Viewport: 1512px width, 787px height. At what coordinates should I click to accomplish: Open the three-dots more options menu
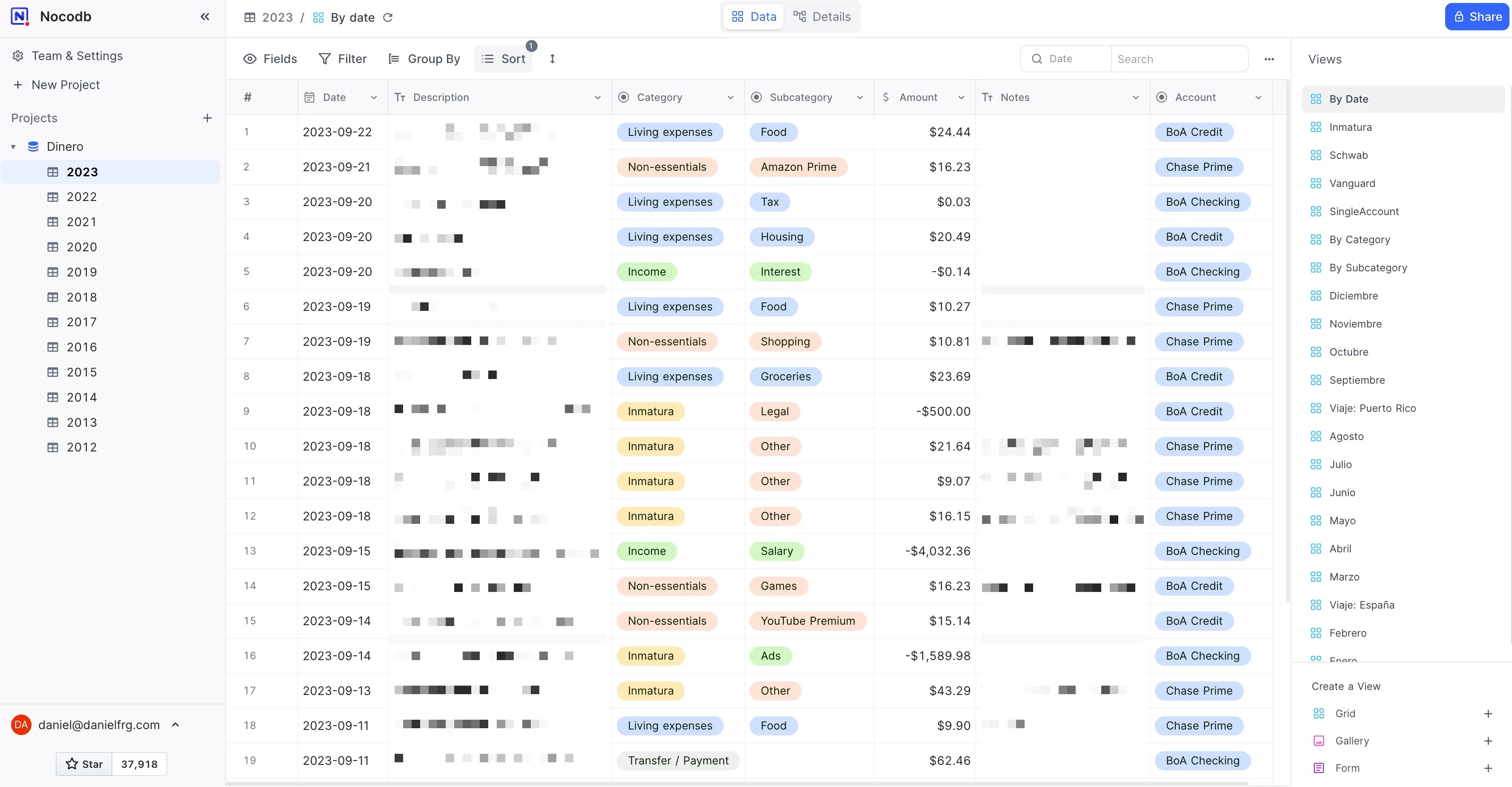tap(1269, 59)
